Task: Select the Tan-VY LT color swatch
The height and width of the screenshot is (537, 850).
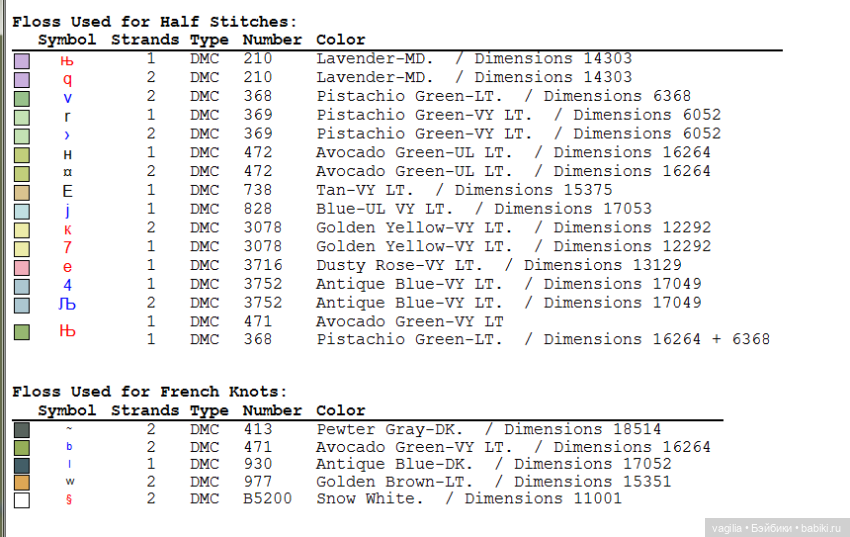Action: click(22, 192)
